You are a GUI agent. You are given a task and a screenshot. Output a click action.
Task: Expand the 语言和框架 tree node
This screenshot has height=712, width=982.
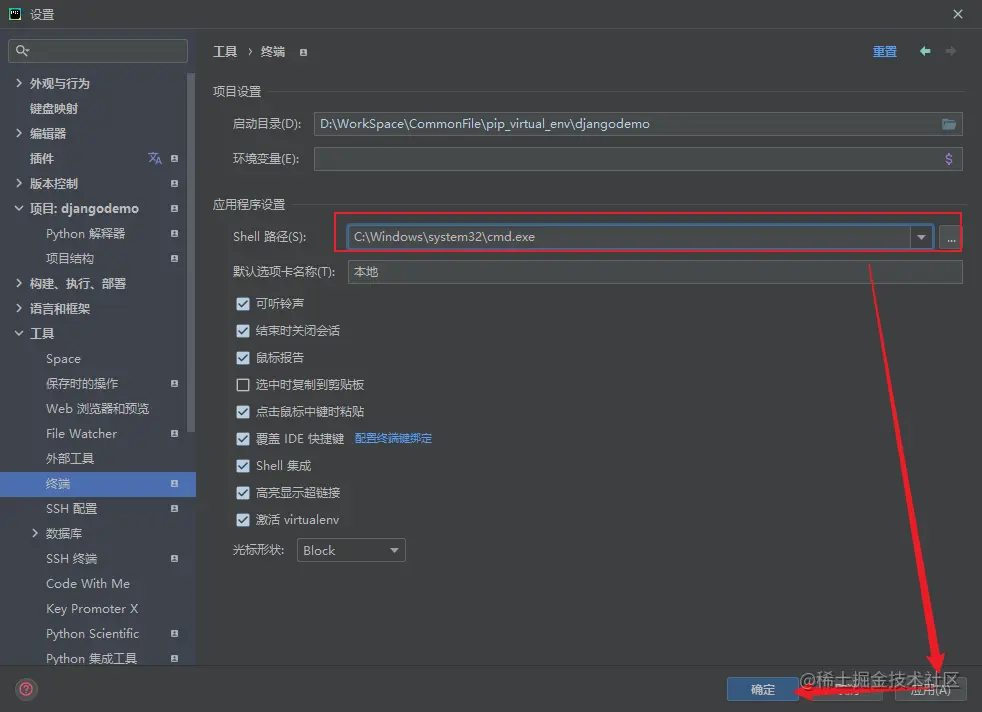click(x=19, y=309)
